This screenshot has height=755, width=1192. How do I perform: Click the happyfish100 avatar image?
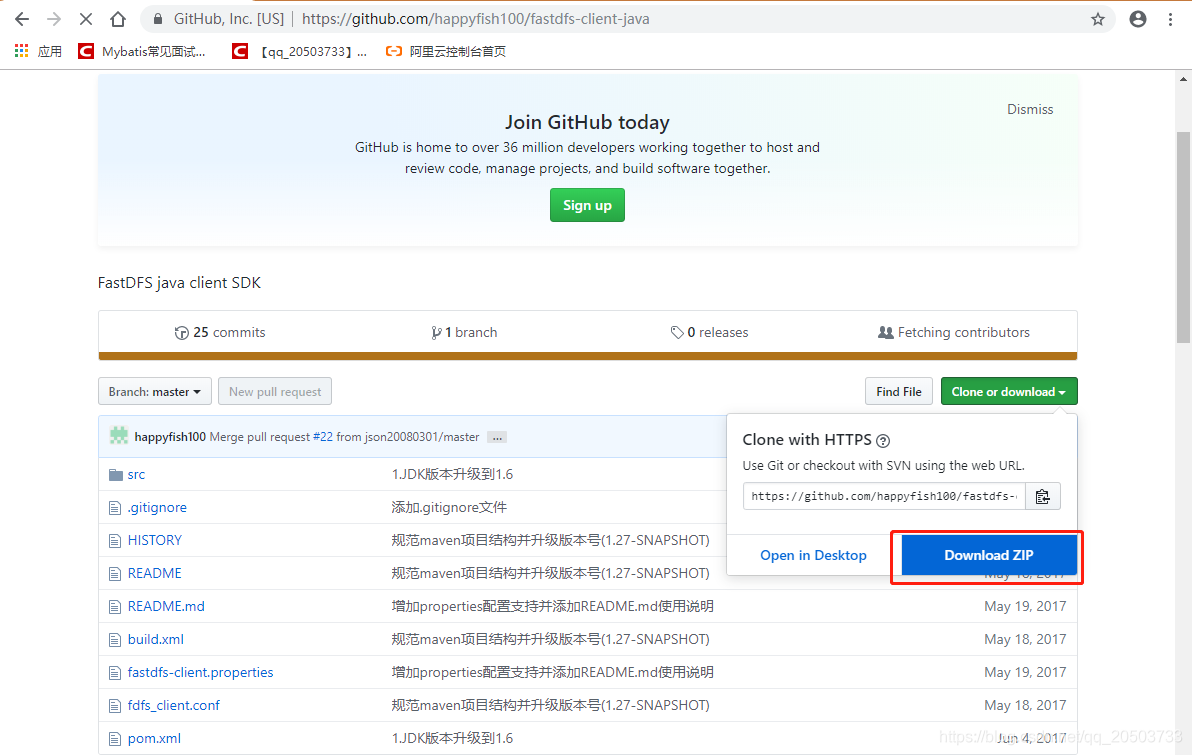[119, 436]
